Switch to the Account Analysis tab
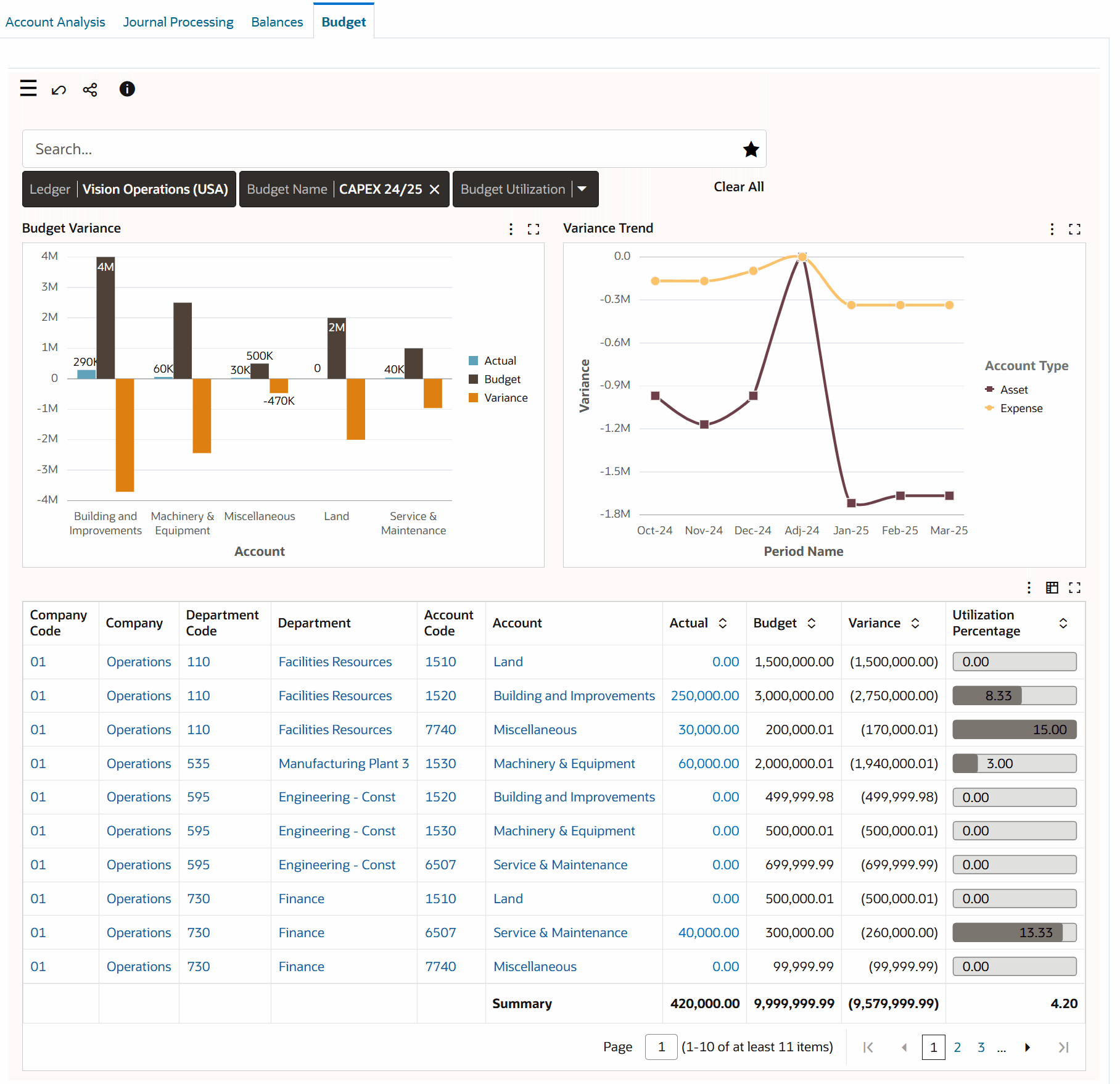Image resolution: width=1120 pixels, height=1084 pixels. pos(56,22)
